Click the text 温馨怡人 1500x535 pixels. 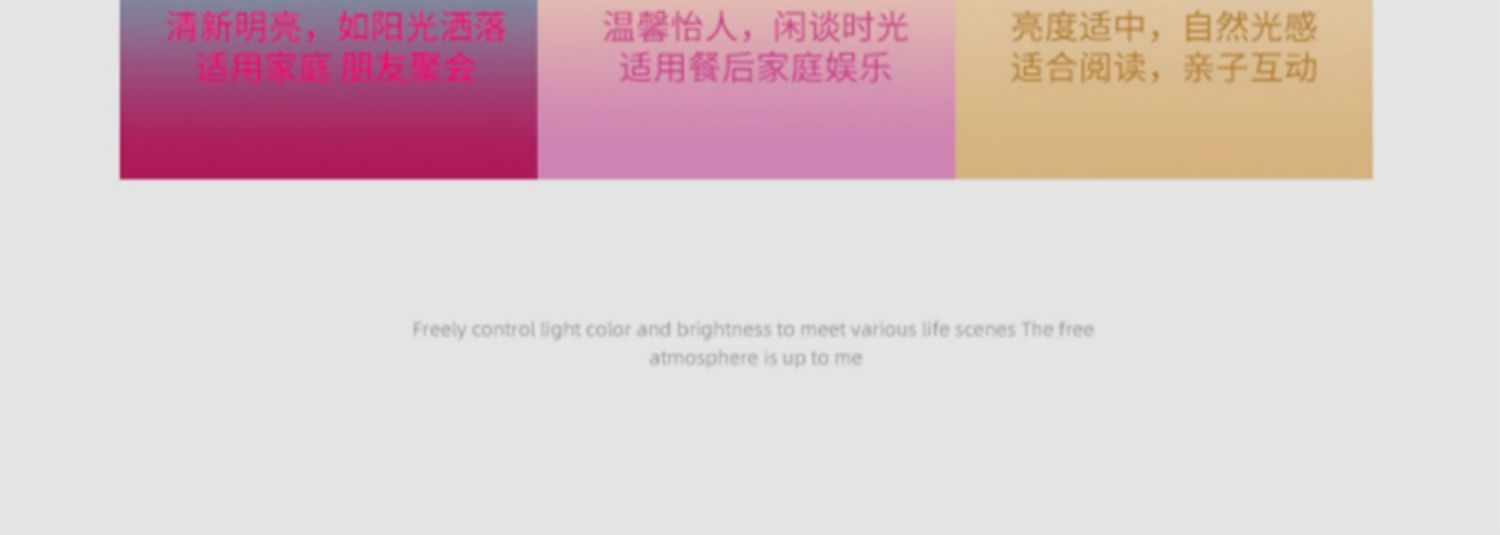(669, 27)
